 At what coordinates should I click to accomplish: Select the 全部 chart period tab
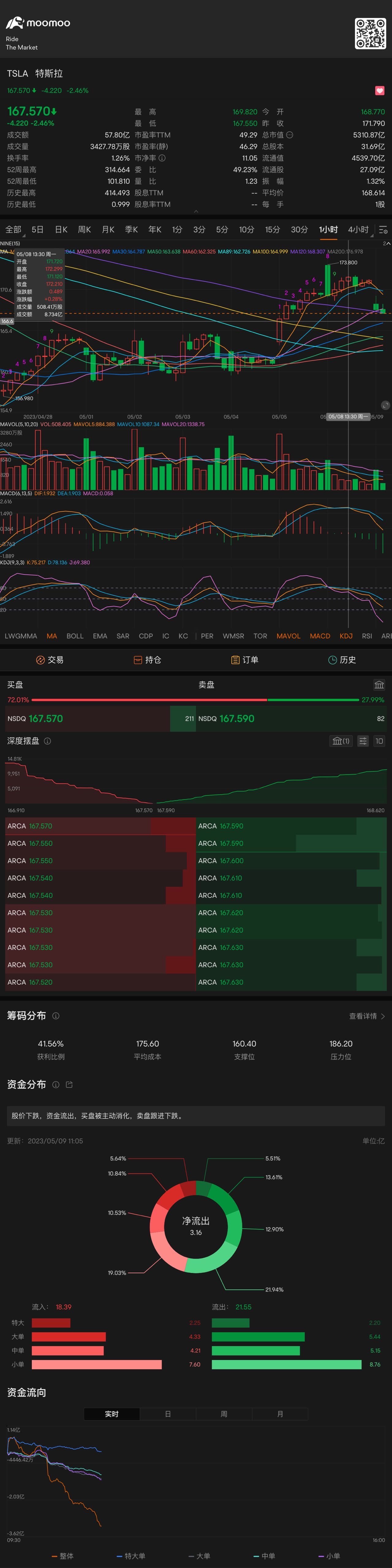point(13,229)
